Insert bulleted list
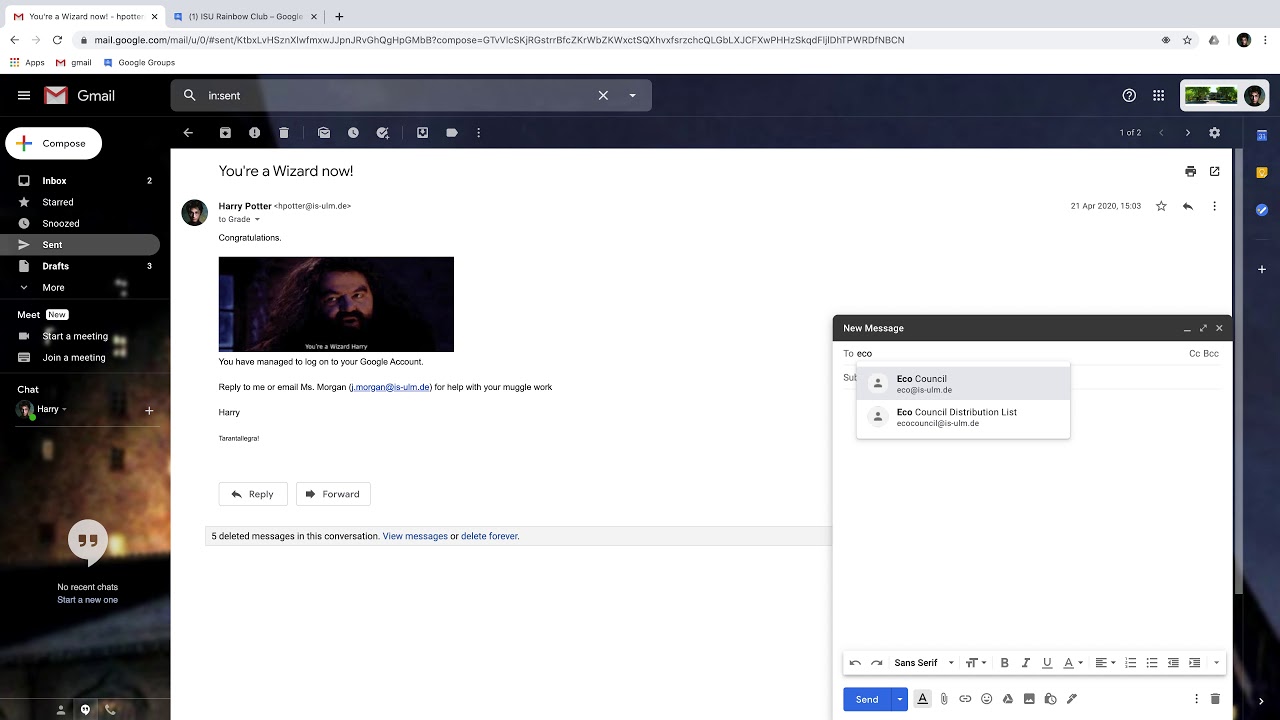Image resolution: width=1280 pixels, height=720 pixels. pos(1152,663)
